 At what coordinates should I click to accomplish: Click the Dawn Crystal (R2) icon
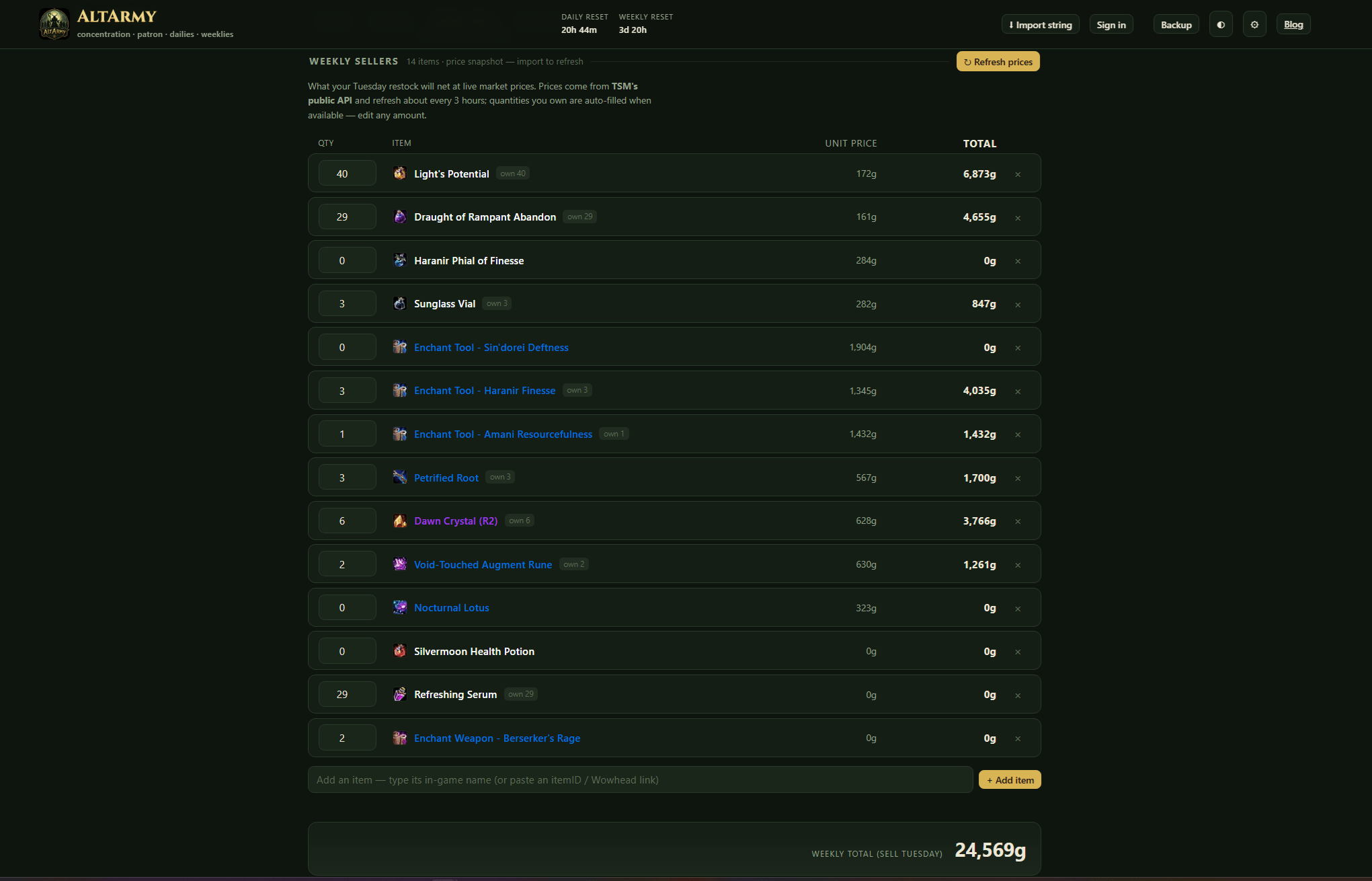tap(400, 521)
